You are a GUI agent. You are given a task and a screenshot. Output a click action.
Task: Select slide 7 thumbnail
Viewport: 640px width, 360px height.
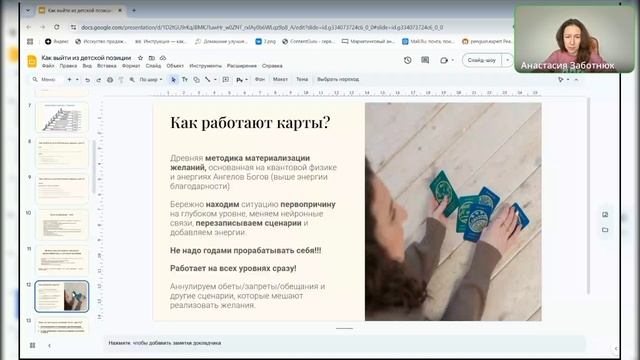(x=62, y=117)
